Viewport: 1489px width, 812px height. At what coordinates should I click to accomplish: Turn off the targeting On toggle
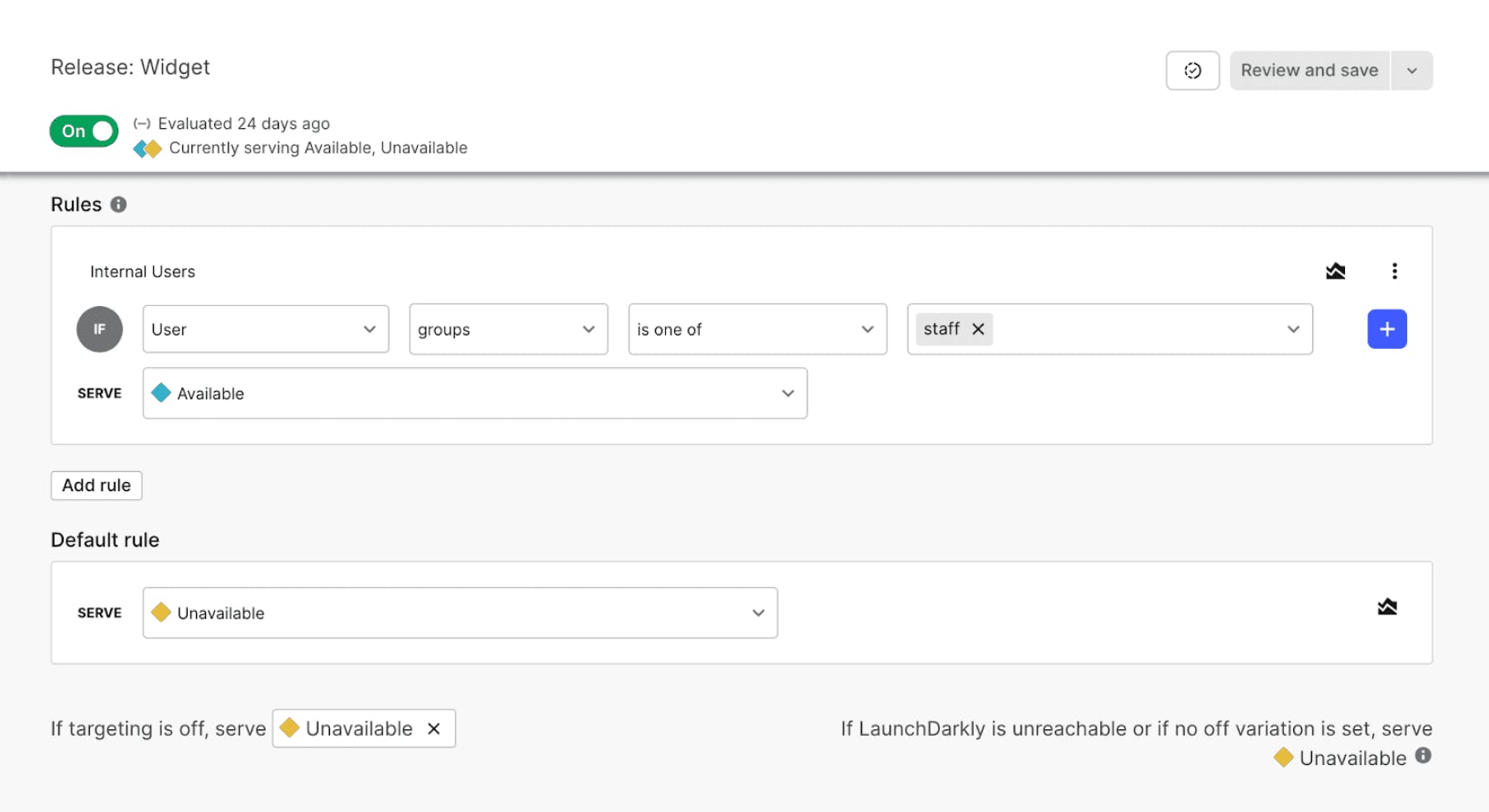pyautogui.click(x=84, y=131)
